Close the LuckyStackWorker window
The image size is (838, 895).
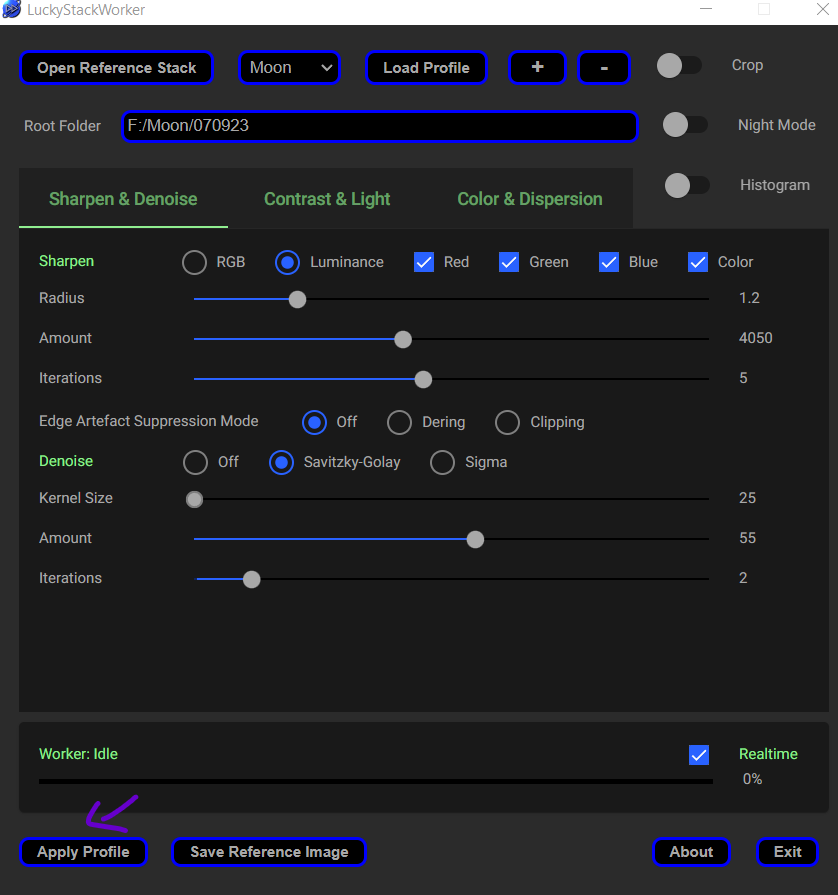(x=823, y=9)
